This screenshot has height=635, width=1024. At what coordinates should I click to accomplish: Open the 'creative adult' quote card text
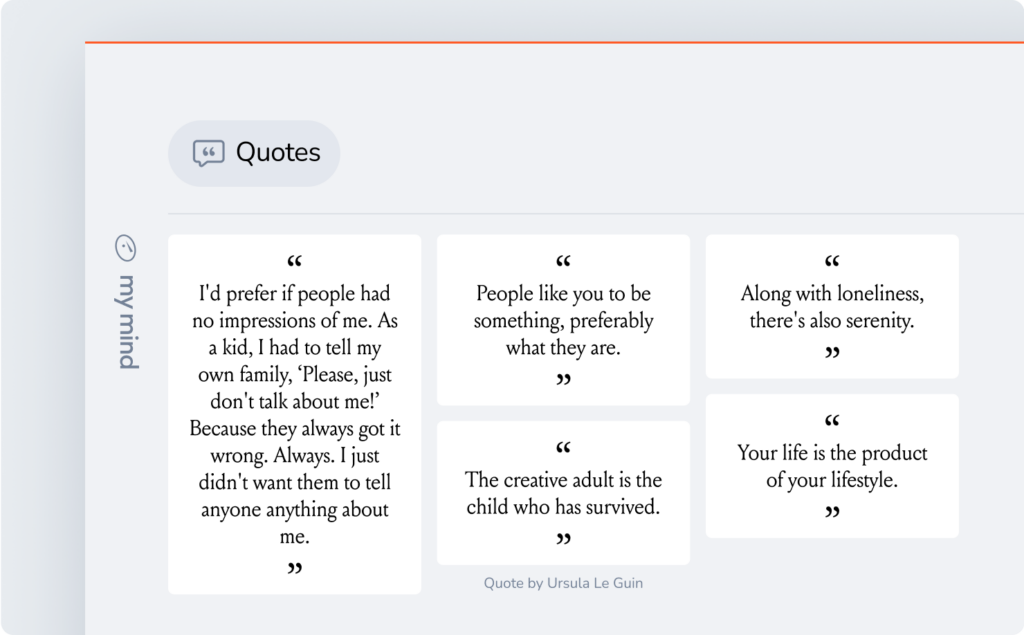563,493
